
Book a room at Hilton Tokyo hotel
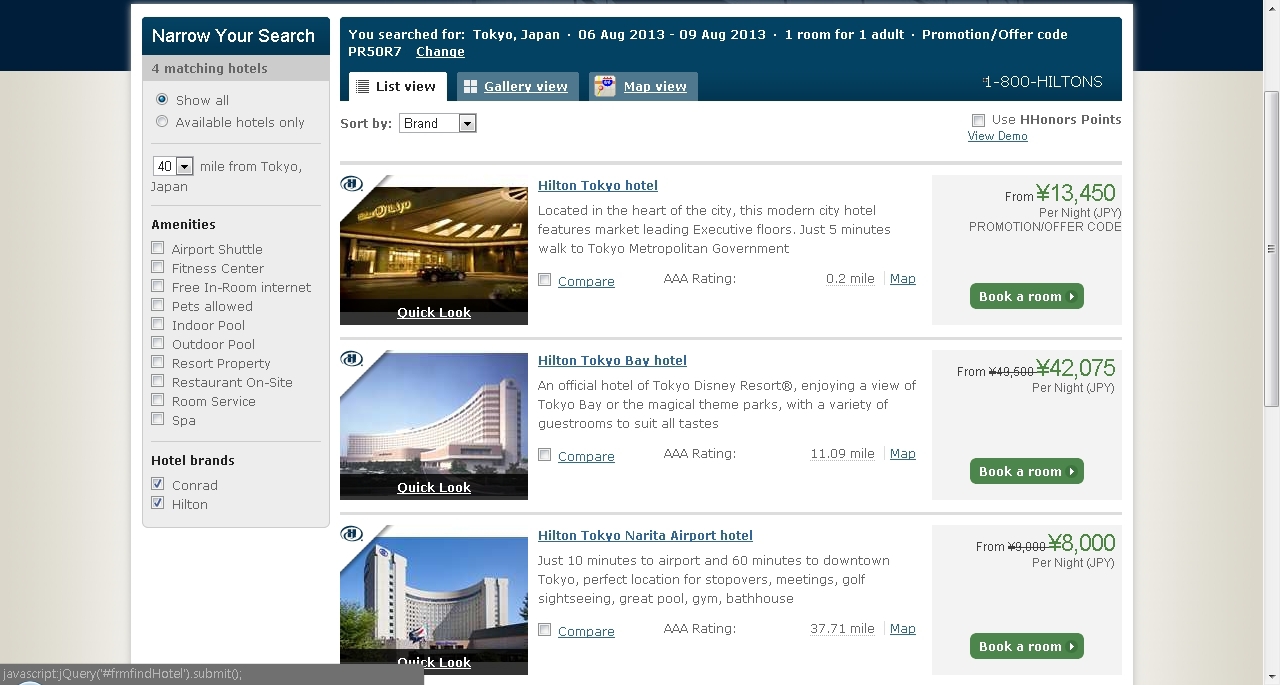point(1027,296)
